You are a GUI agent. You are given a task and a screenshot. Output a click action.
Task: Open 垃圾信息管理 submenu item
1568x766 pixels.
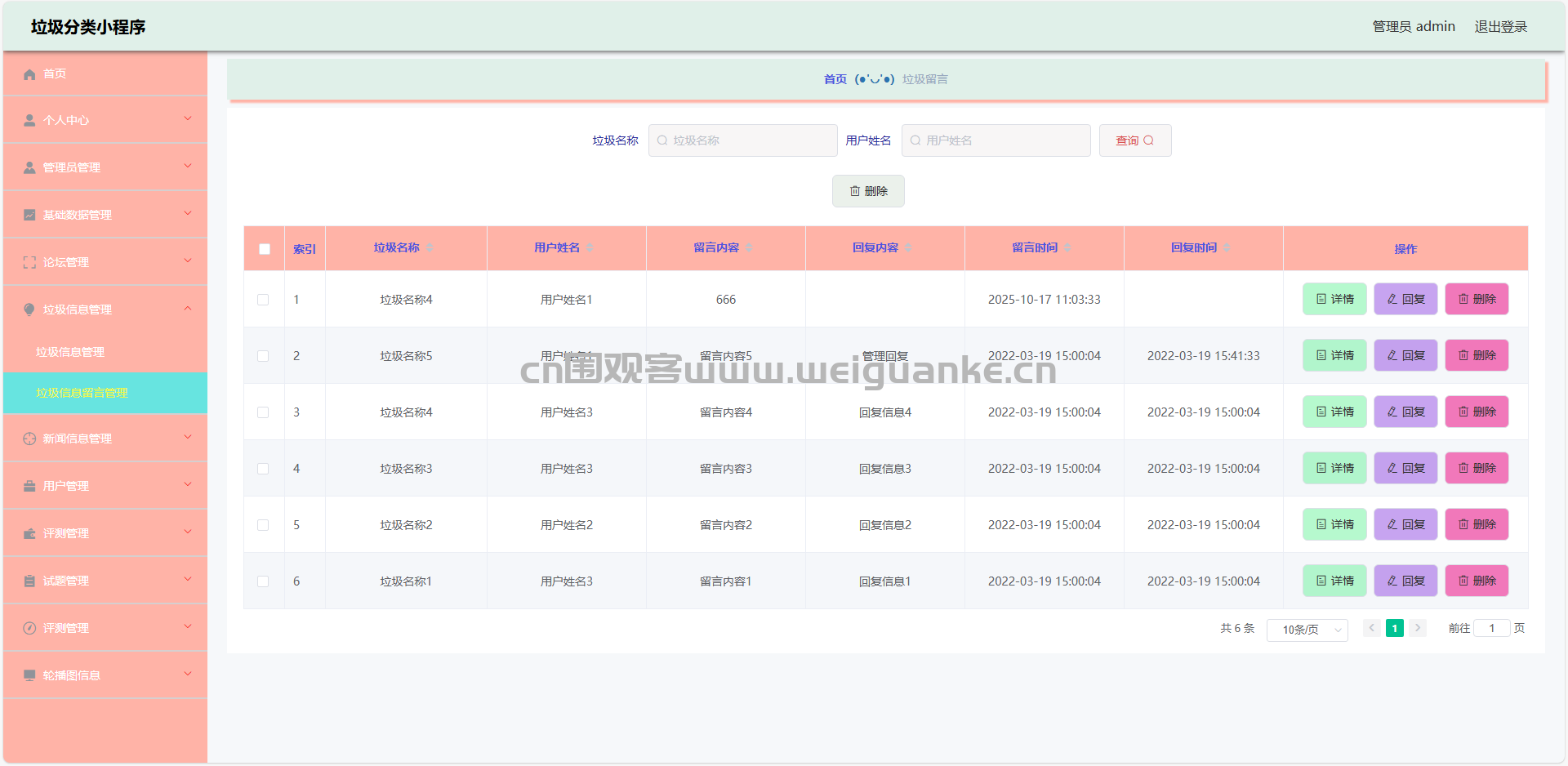coord(70,352)
